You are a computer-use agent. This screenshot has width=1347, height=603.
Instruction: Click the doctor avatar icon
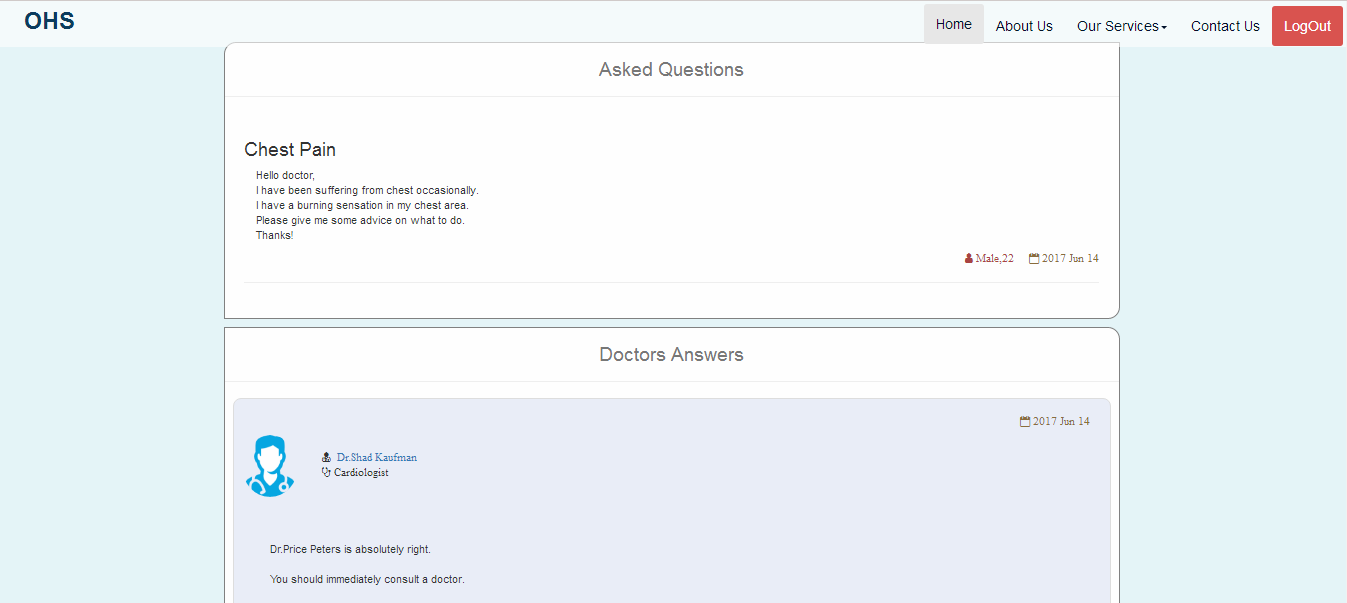pyautogui.click(x=270, y=466)
